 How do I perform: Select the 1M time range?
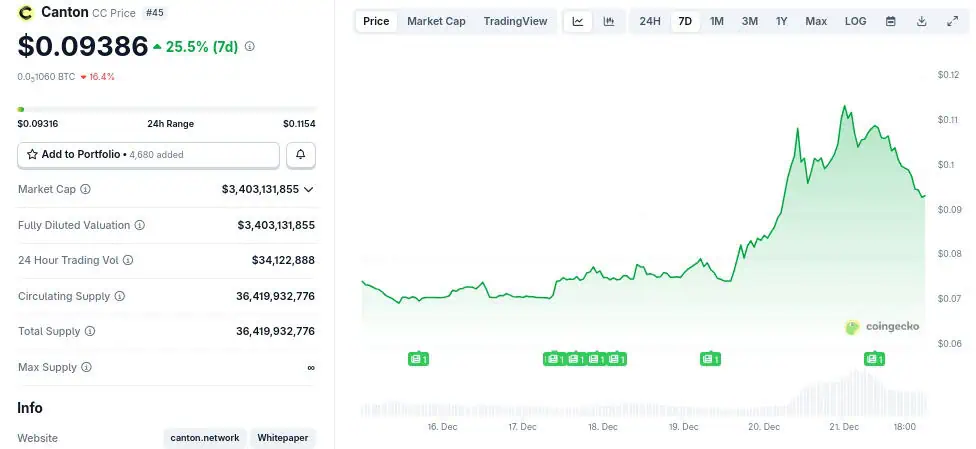(717, 21)
